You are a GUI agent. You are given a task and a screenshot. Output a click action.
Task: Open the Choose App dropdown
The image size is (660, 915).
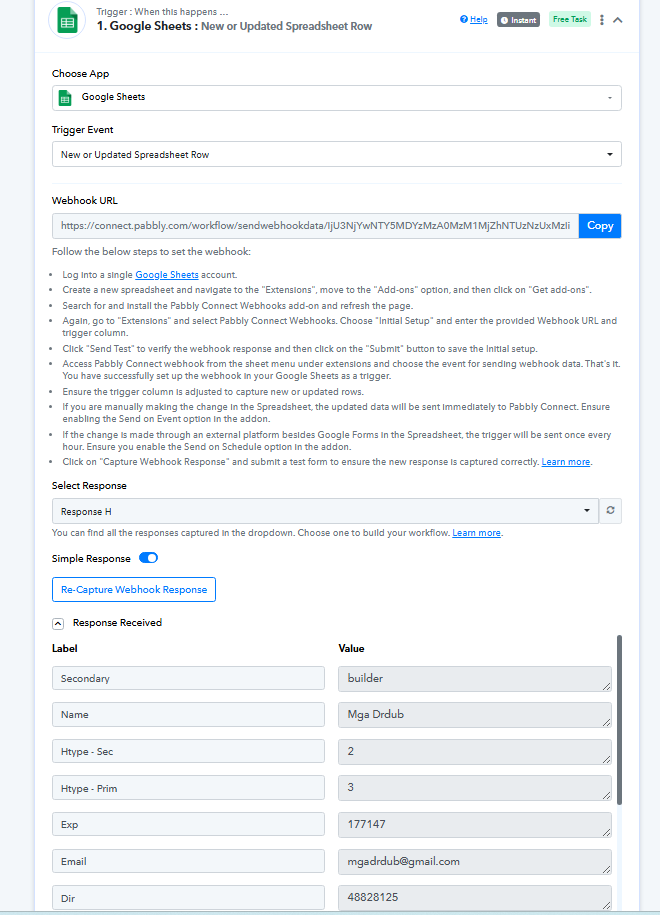tap(337, 98)
